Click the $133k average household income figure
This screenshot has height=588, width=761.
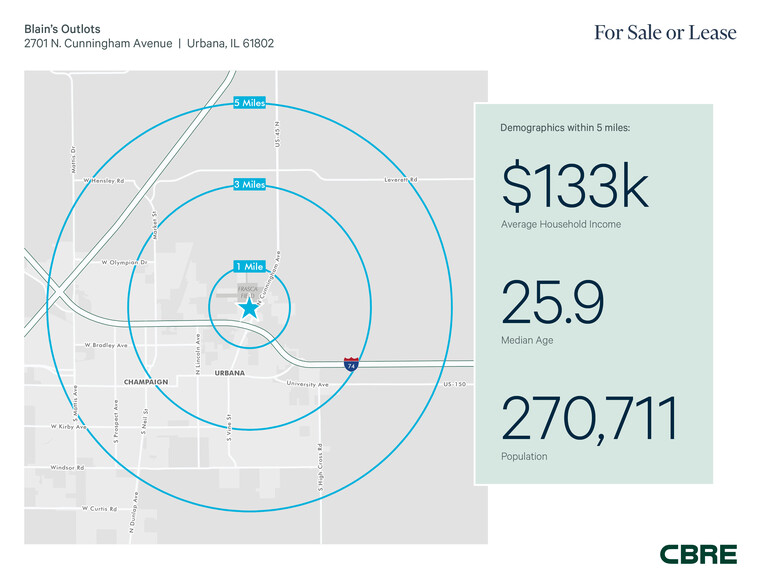[575, 187]
